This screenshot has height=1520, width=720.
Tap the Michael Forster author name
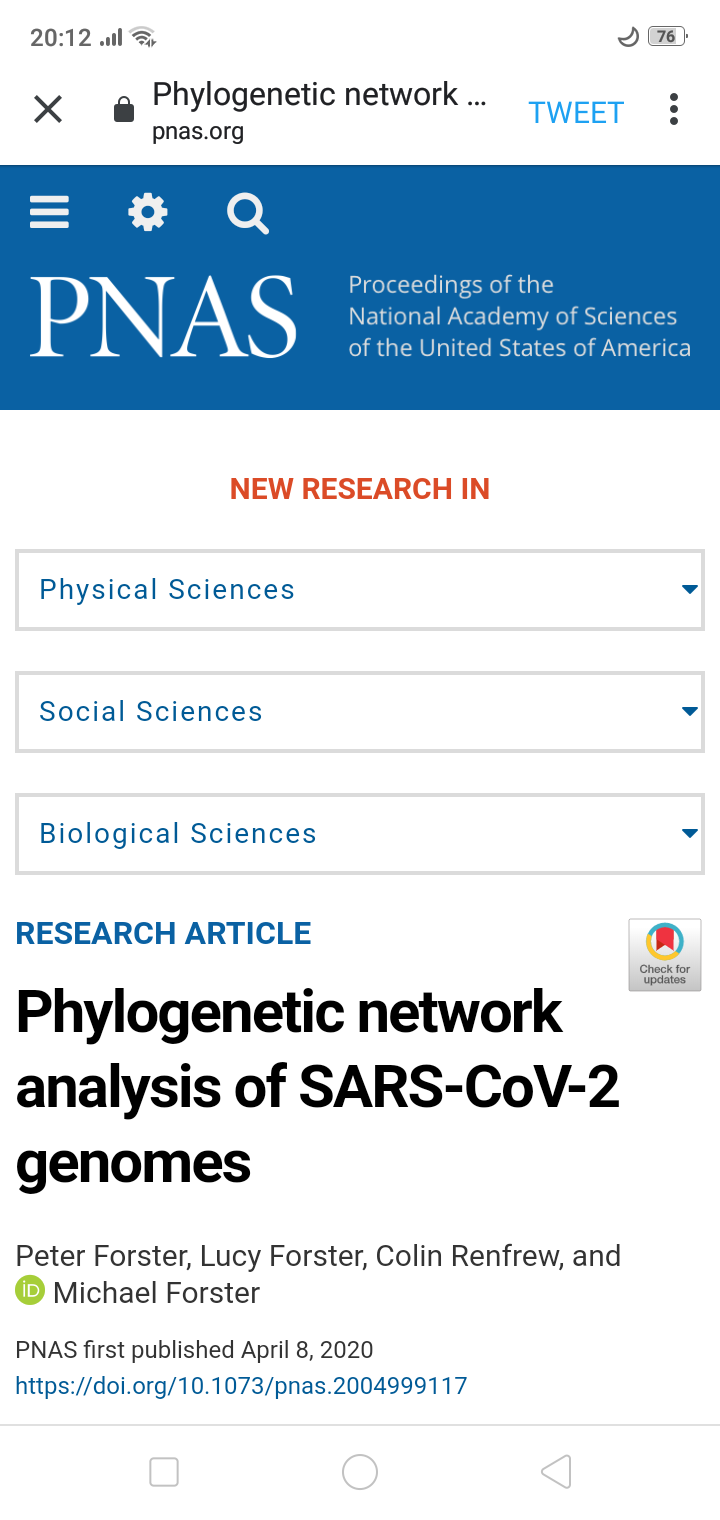tap(157, 1293)
